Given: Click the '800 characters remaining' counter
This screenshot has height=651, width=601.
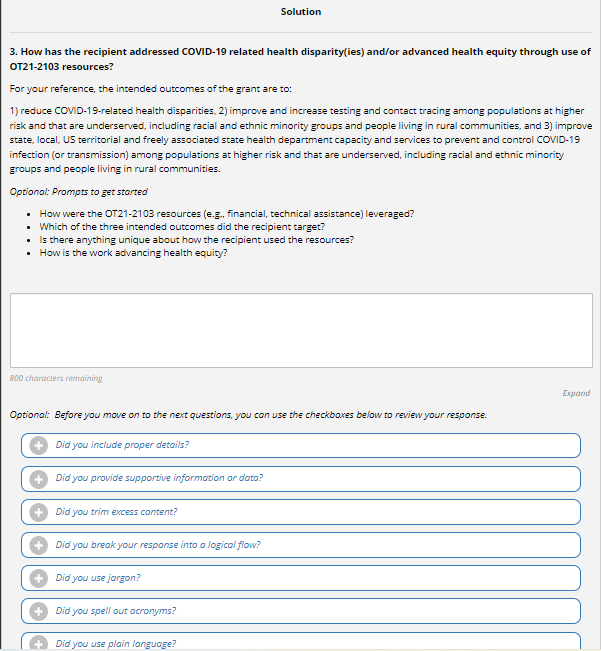Looking at the screenshot, I should [x=56, y=378].
